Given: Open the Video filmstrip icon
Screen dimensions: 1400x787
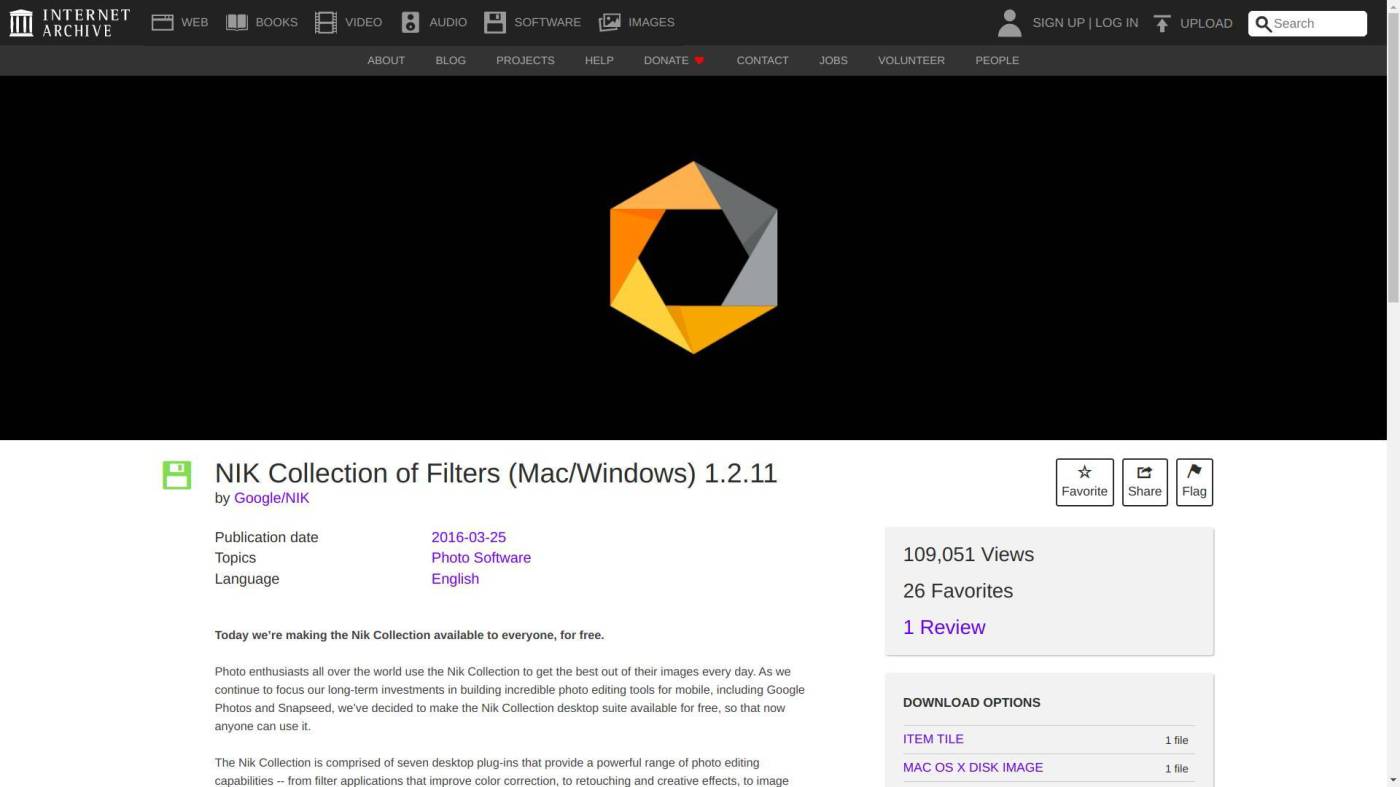Looking at the screenshot, I should click(326, 22).
